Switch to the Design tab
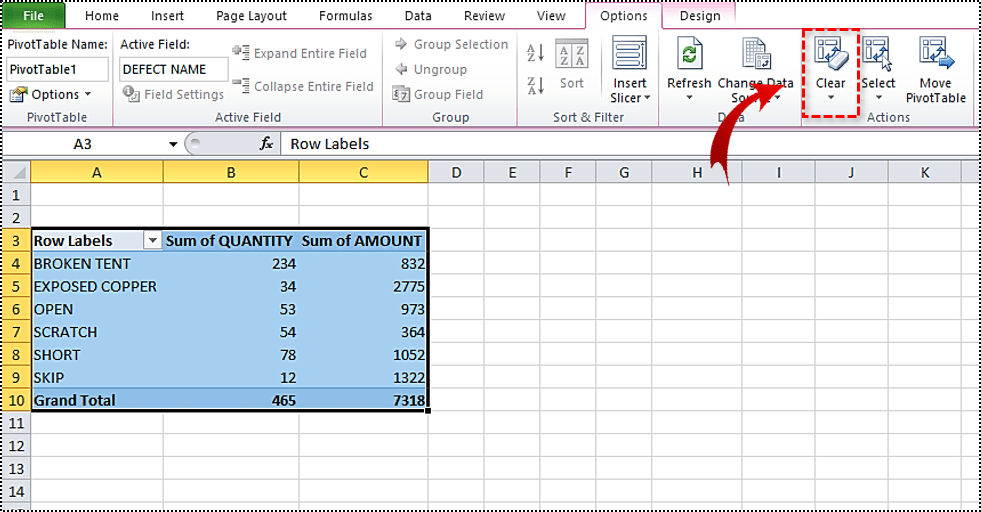The image size is (981, 512). click(x=699, y=16)
